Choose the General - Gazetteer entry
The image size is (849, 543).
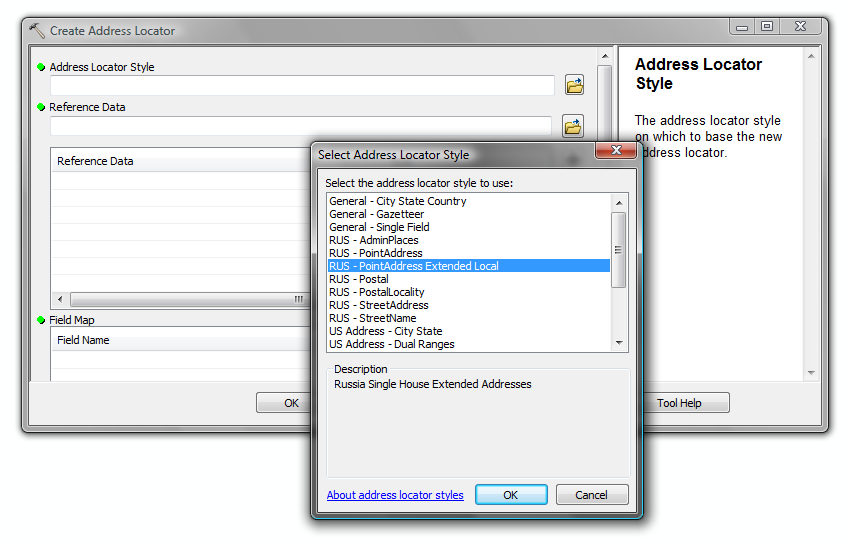(377, 214)
